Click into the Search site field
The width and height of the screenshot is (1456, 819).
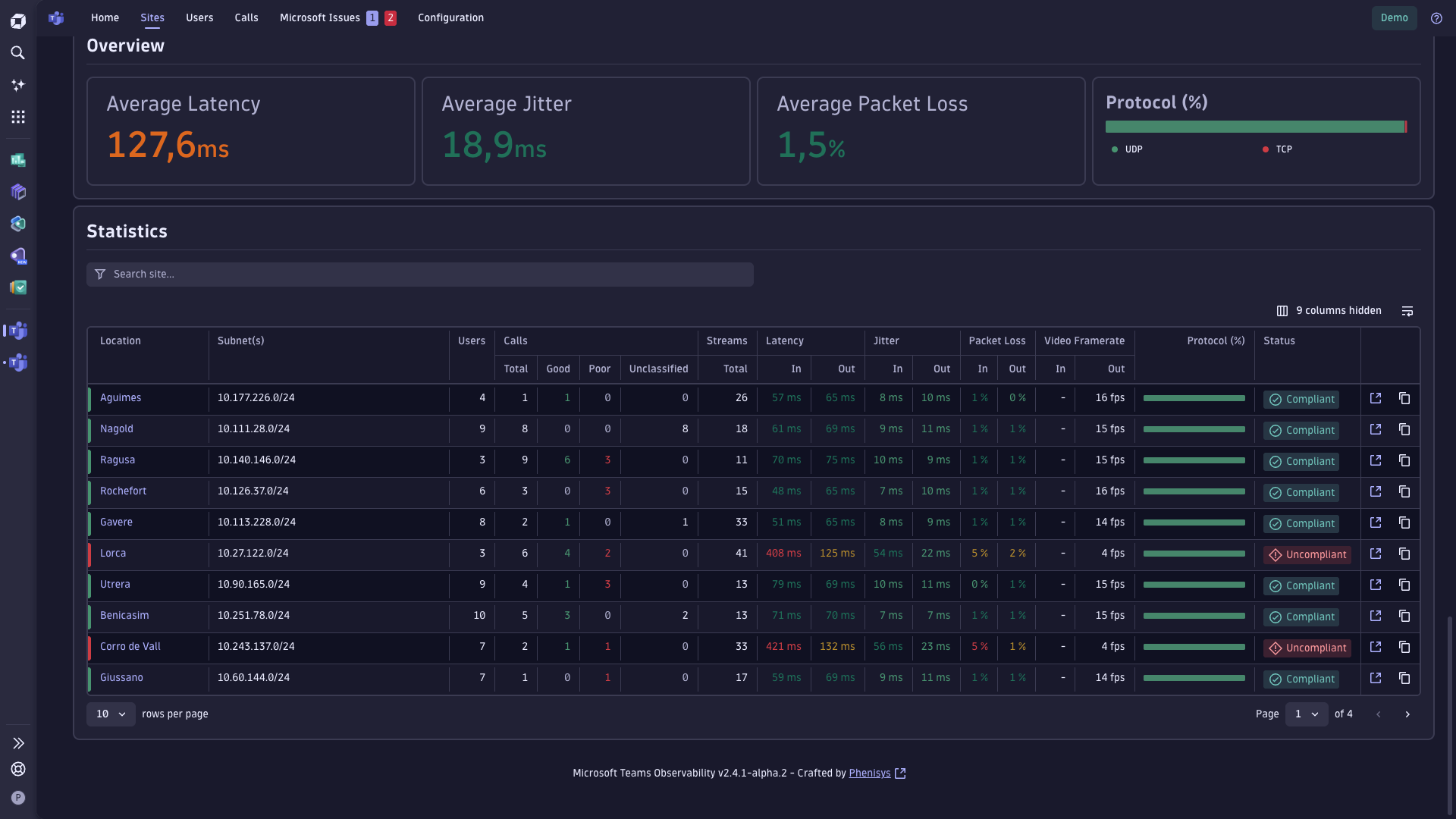pyautogui.click(x=421, y=274)
